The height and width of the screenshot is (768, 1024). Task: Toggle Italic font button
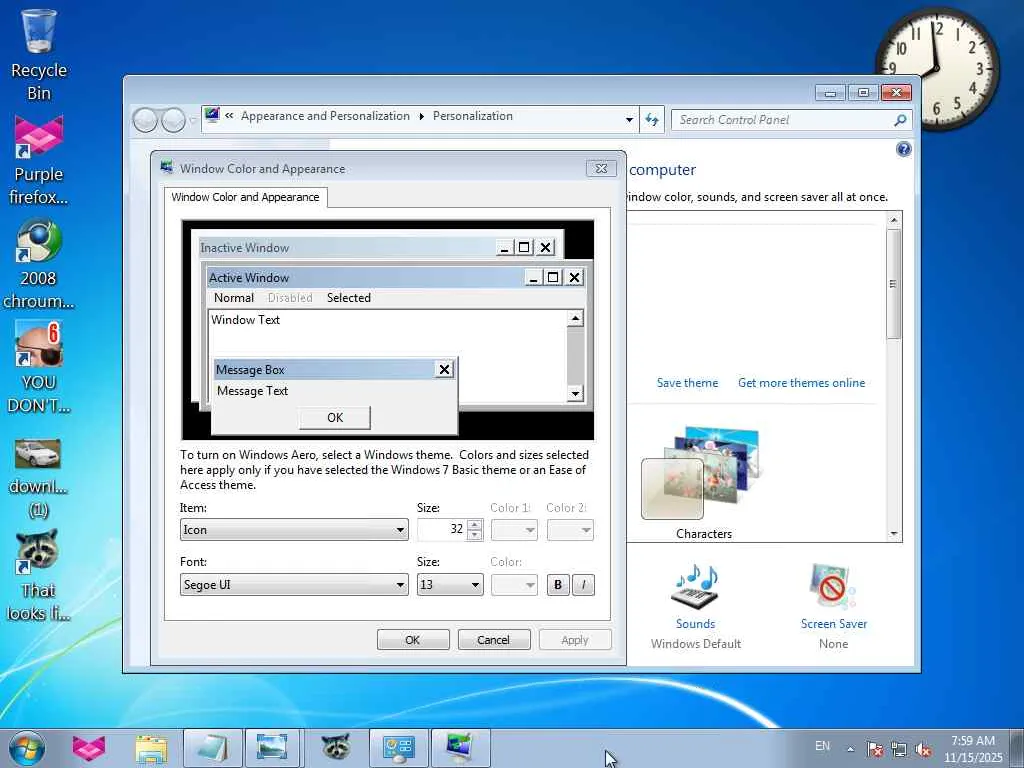click(x=584, y=584)
